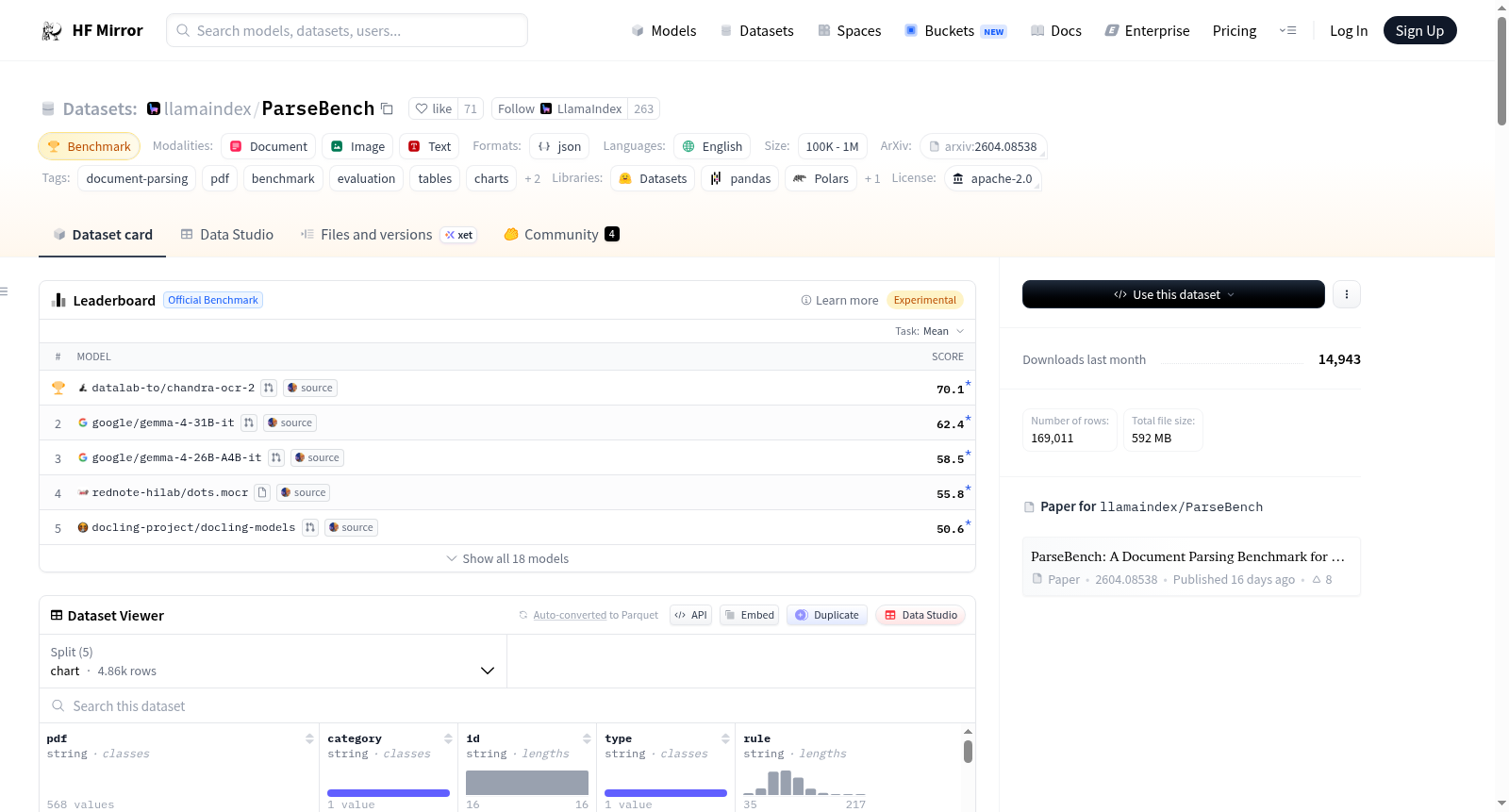
Task: Click the upvote icon on the paper card
Action: tap(1317, 579)
